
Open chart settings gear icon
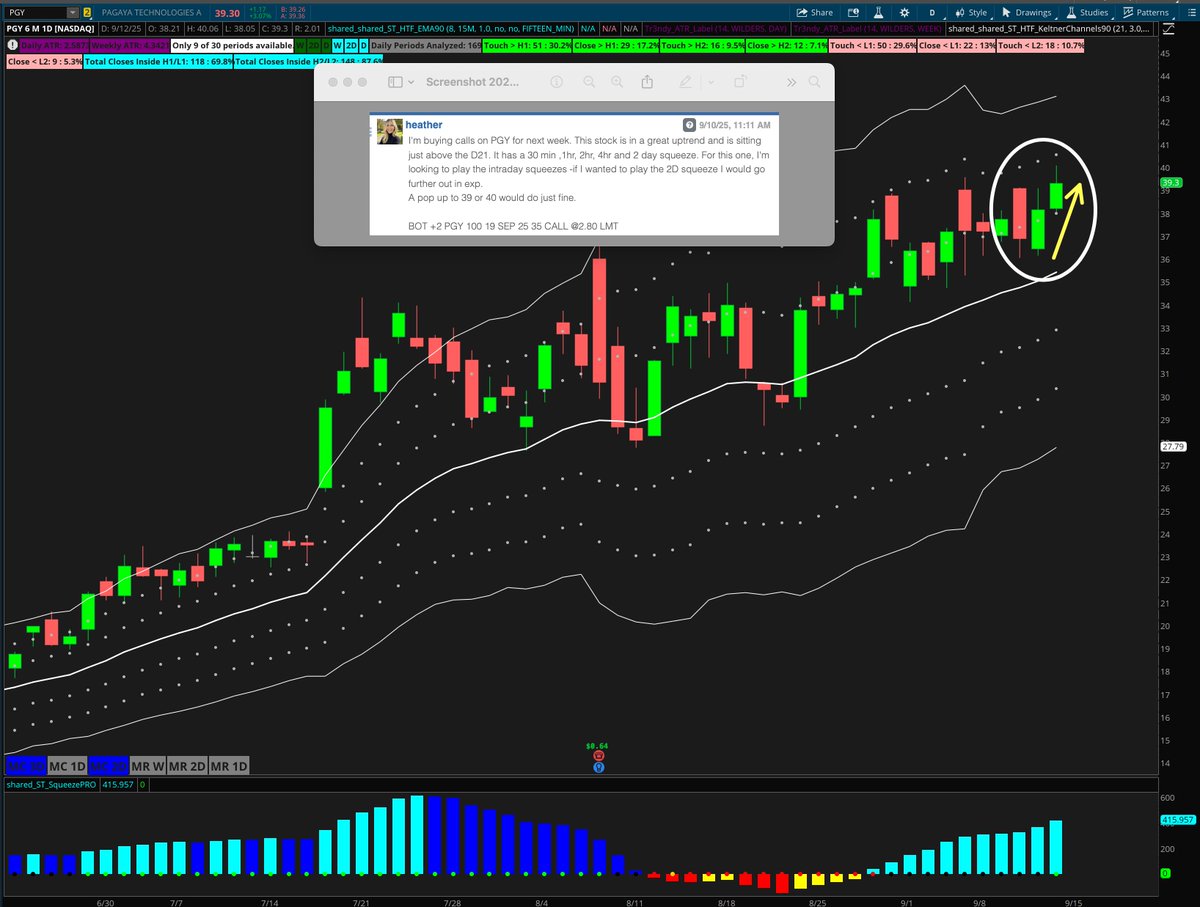(x=907, y=12)
